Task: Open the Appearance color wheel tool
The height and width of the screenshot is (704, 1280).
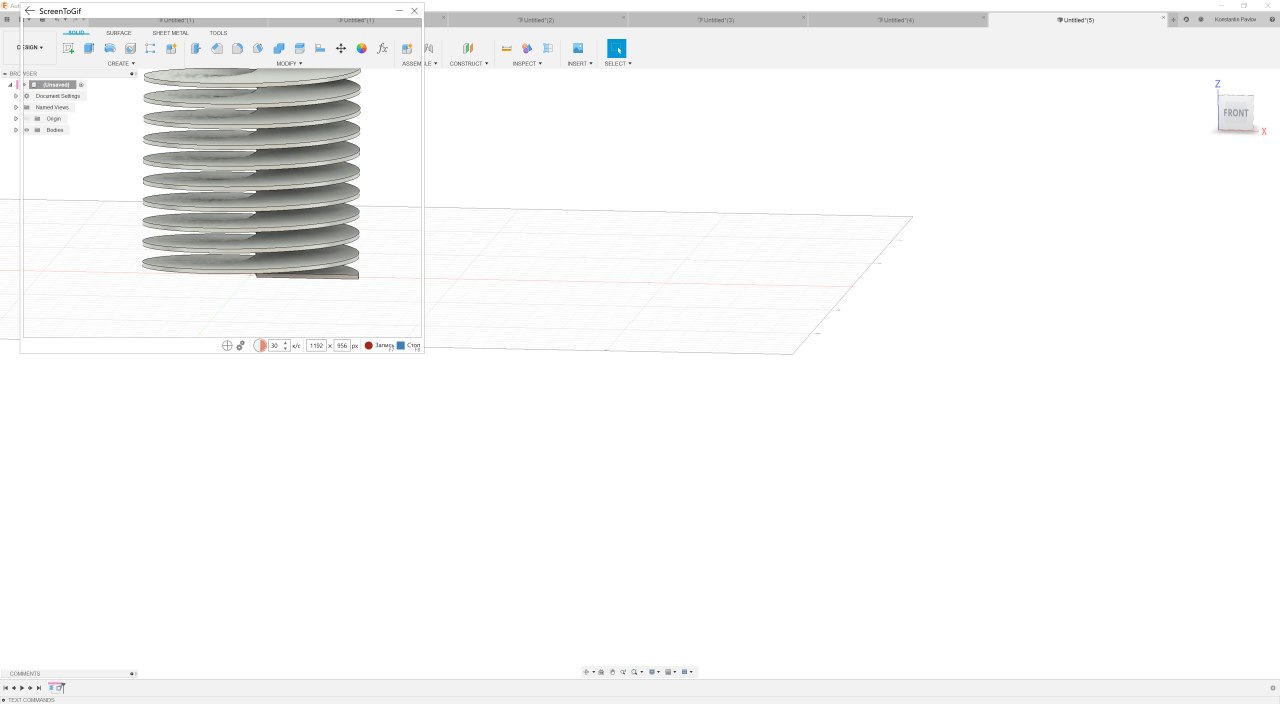Action: (x=362, y=48)
